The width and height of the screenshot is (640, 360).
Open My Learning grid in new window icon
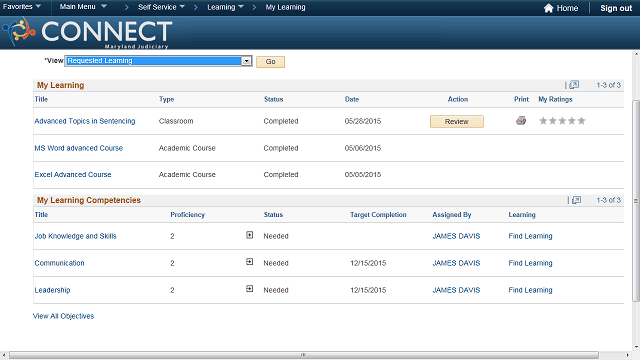(574, 84)
